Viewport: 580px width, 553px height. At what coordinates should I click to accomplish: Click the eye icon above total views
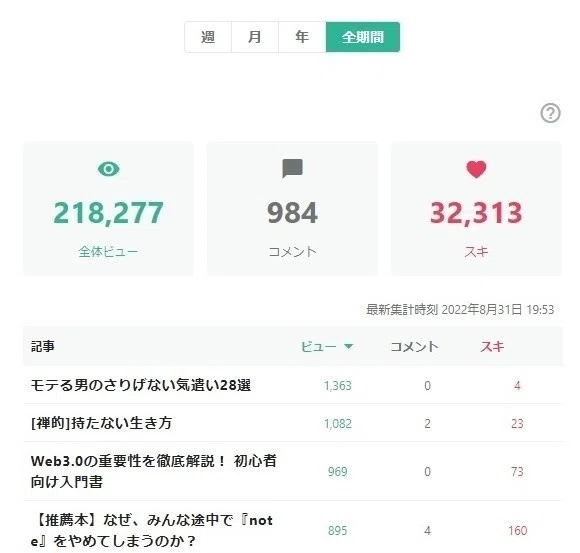(x=108, y=169)
